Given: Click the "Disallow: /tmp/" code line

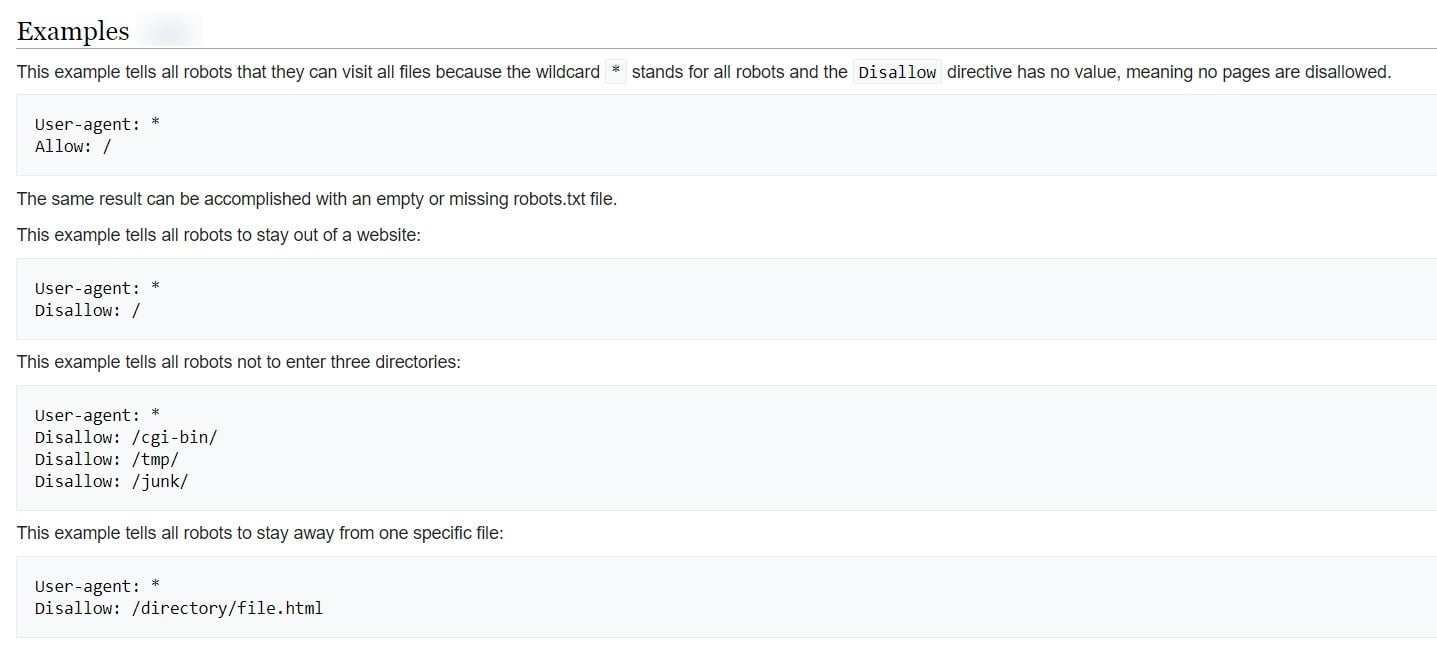Looking at the screenshot, I should point(107,459).
